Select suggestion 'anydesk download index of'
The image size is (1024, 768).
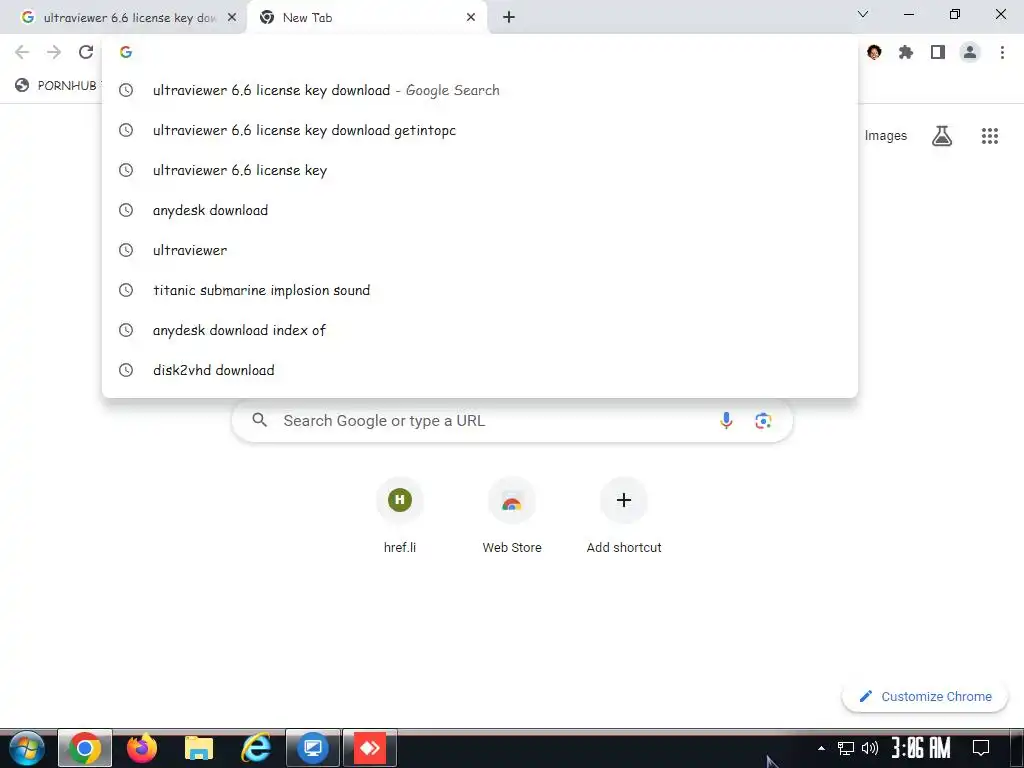coord(480,330)
